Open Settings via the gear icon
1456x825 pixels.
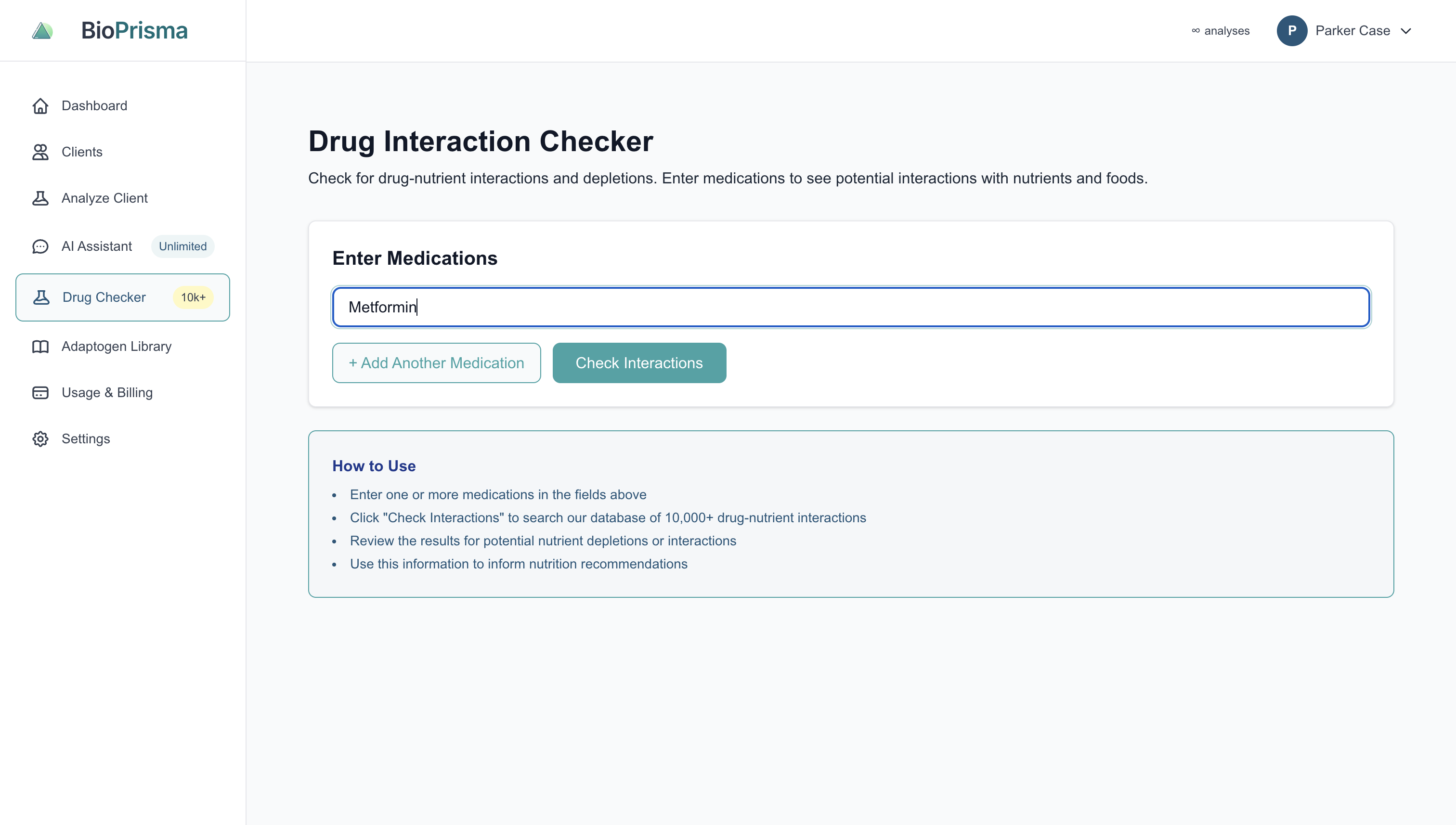click(39, 438)
